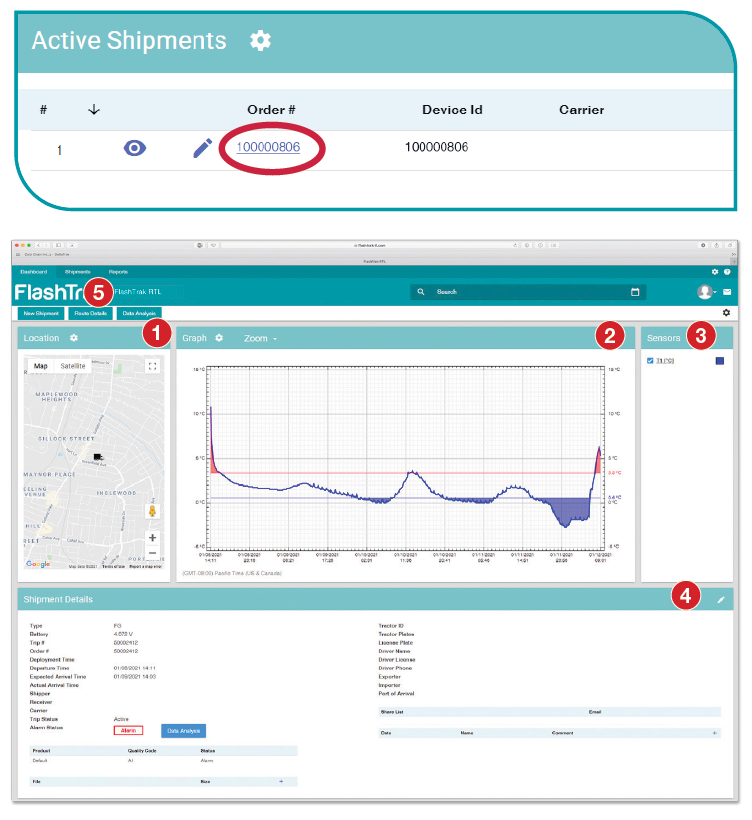Viewport: 752px width, 820px height.
Task: Select the Map view tab
Action: pos(41,366)
